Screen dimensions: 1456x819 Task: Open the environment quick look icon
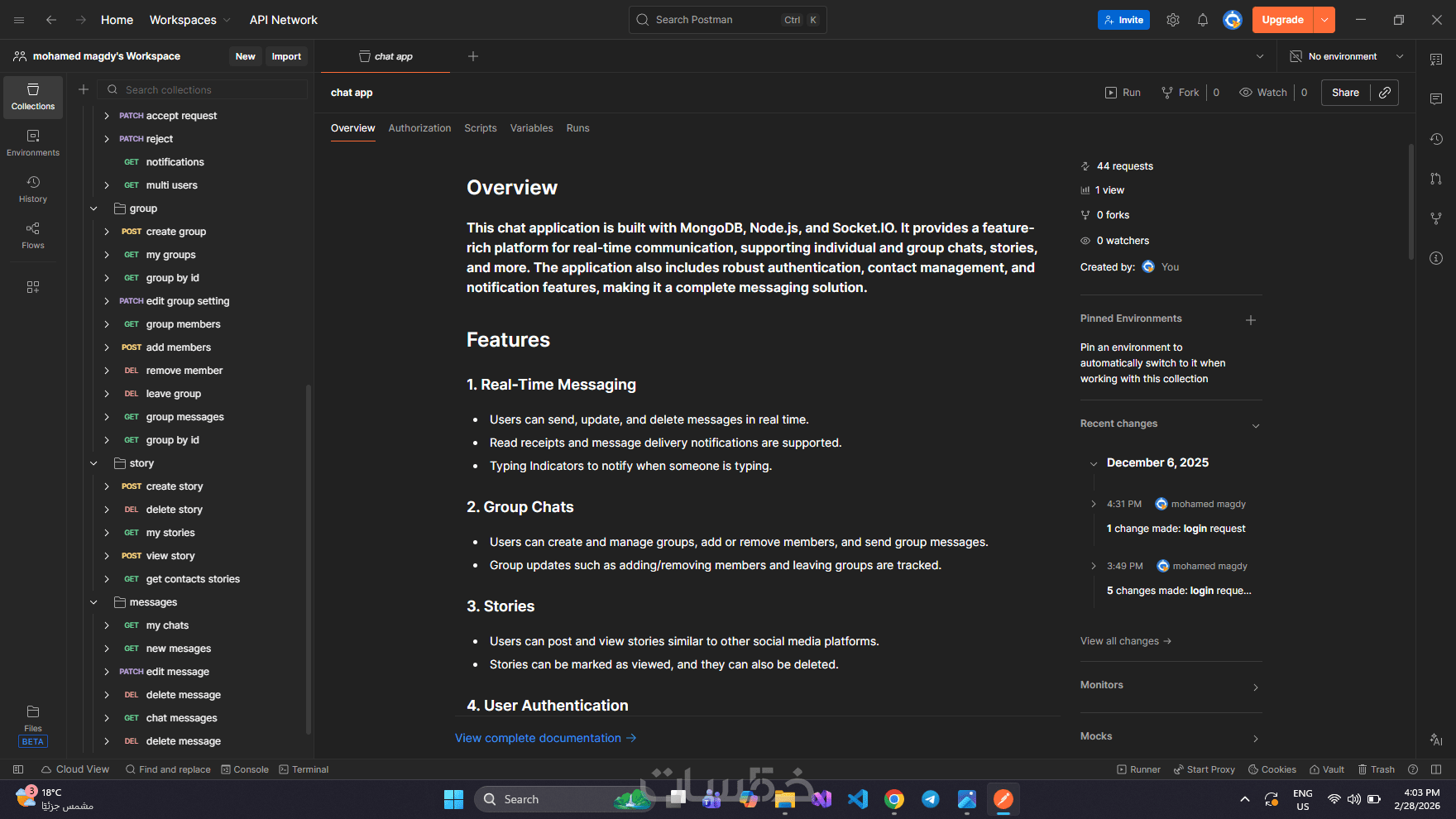pos(1296,56)
